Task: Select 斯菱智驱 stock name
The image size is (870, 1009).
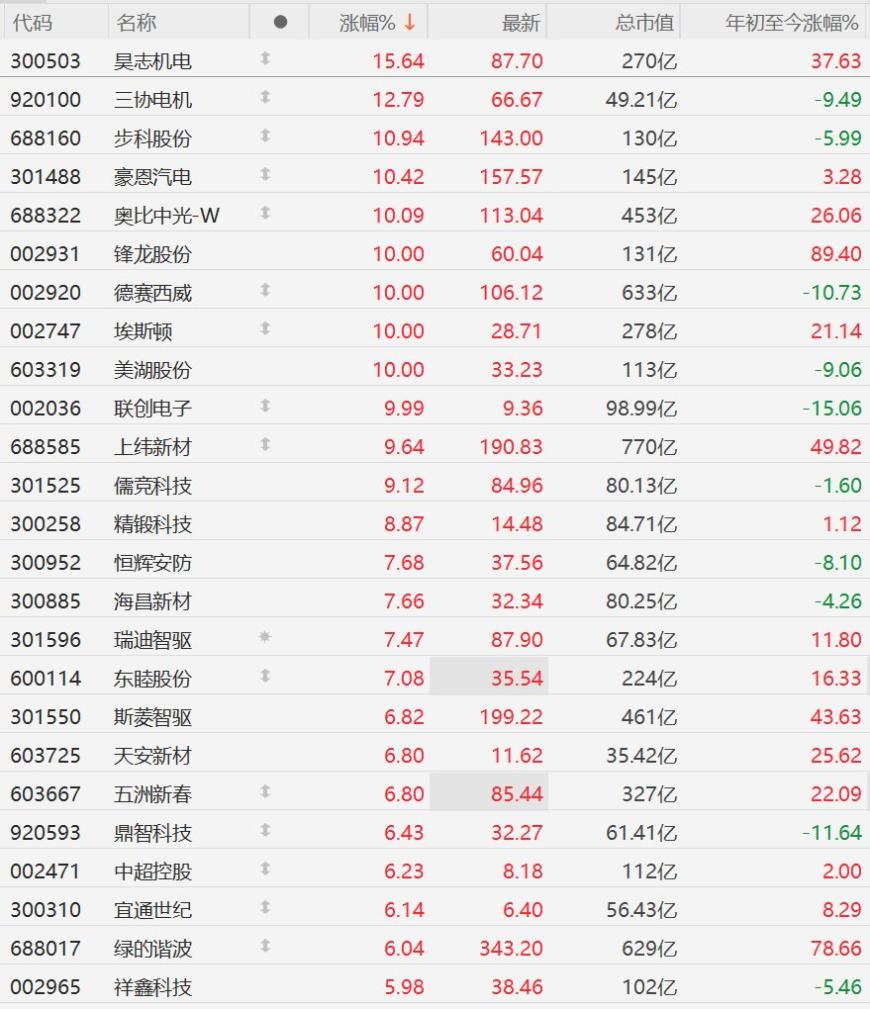Action: (x=153, y=717)
